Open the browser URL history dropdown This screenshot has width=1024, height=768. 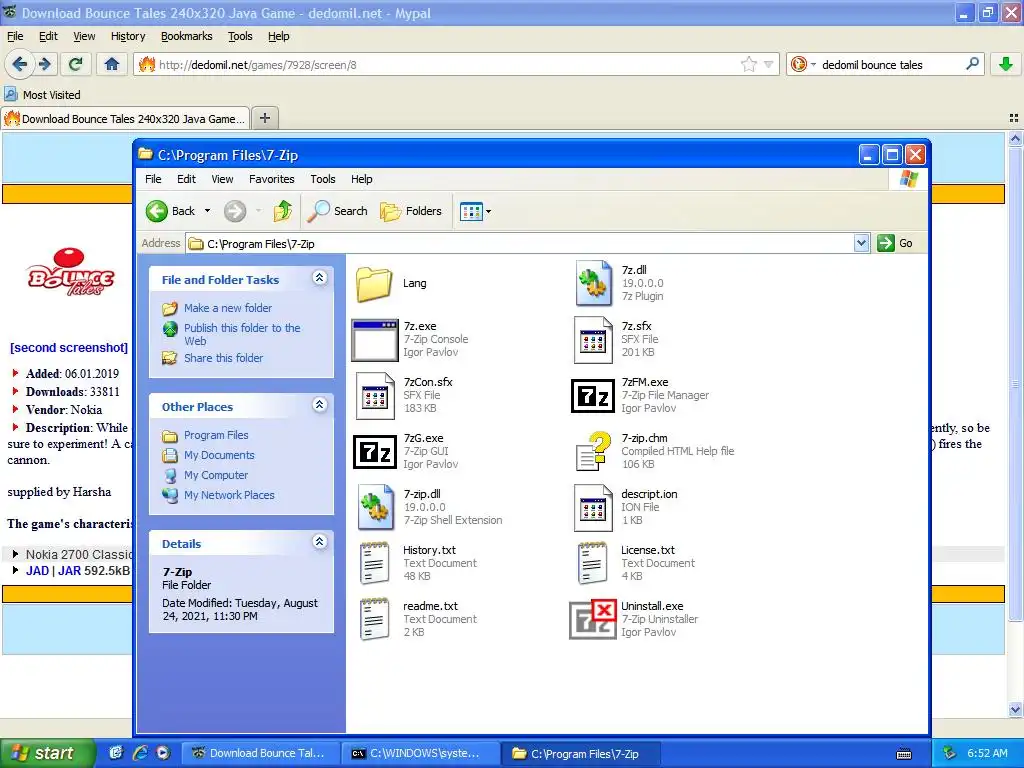769,64
